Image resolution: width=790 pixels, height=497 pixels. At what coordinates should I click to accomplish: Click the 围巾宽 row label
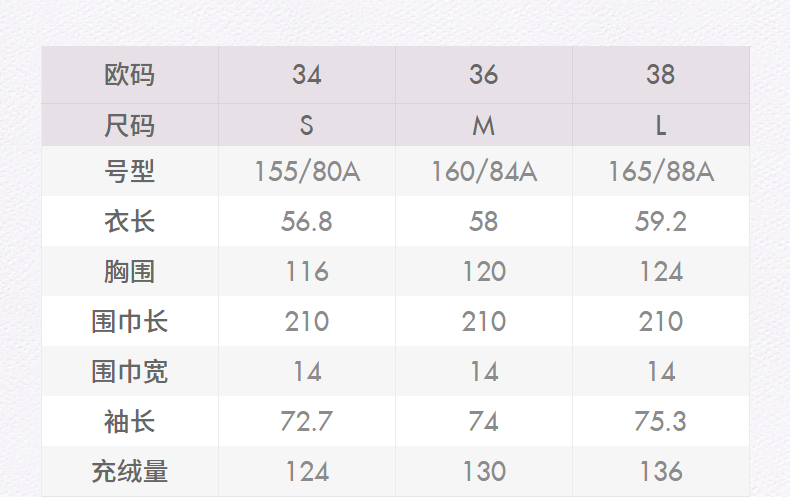click(130, 371)
